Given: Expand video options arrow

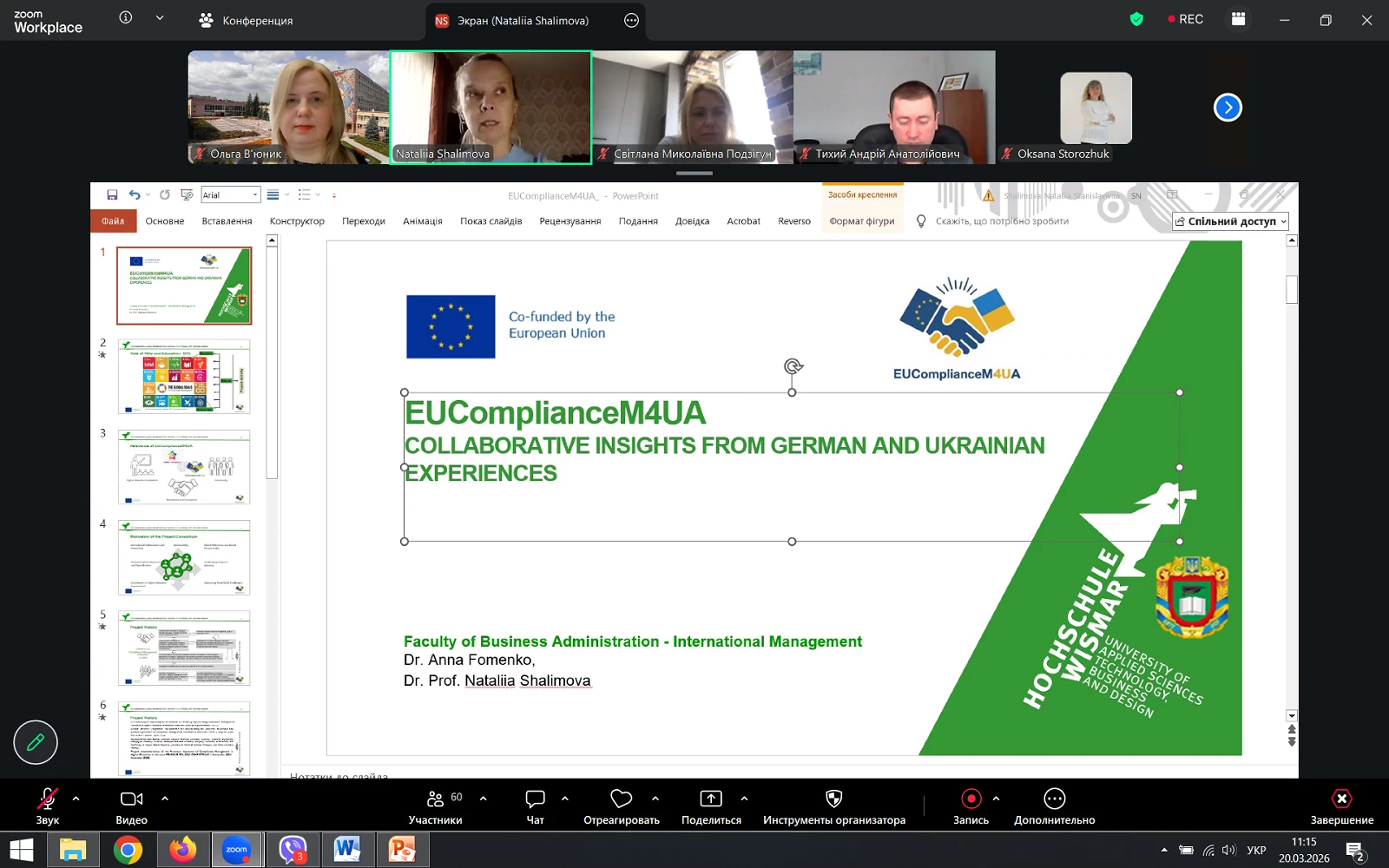Looking at the screenshot, I should [165, 799].
